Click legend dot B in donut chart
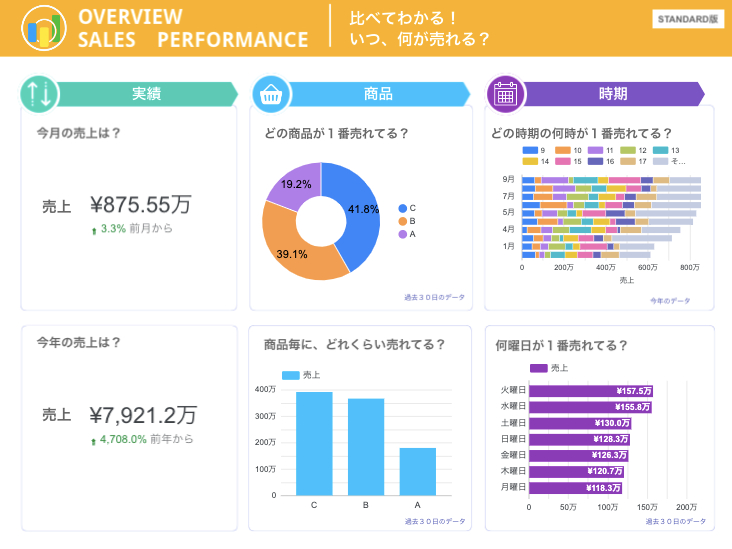Screen dimensions: 732x549 point(402,221)
